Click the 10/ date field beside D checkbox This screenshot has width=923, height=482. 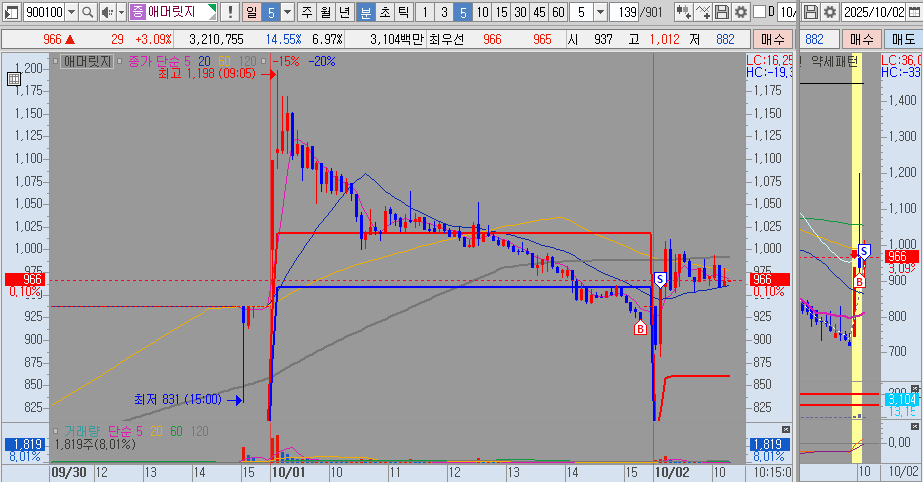coord(788,12)
